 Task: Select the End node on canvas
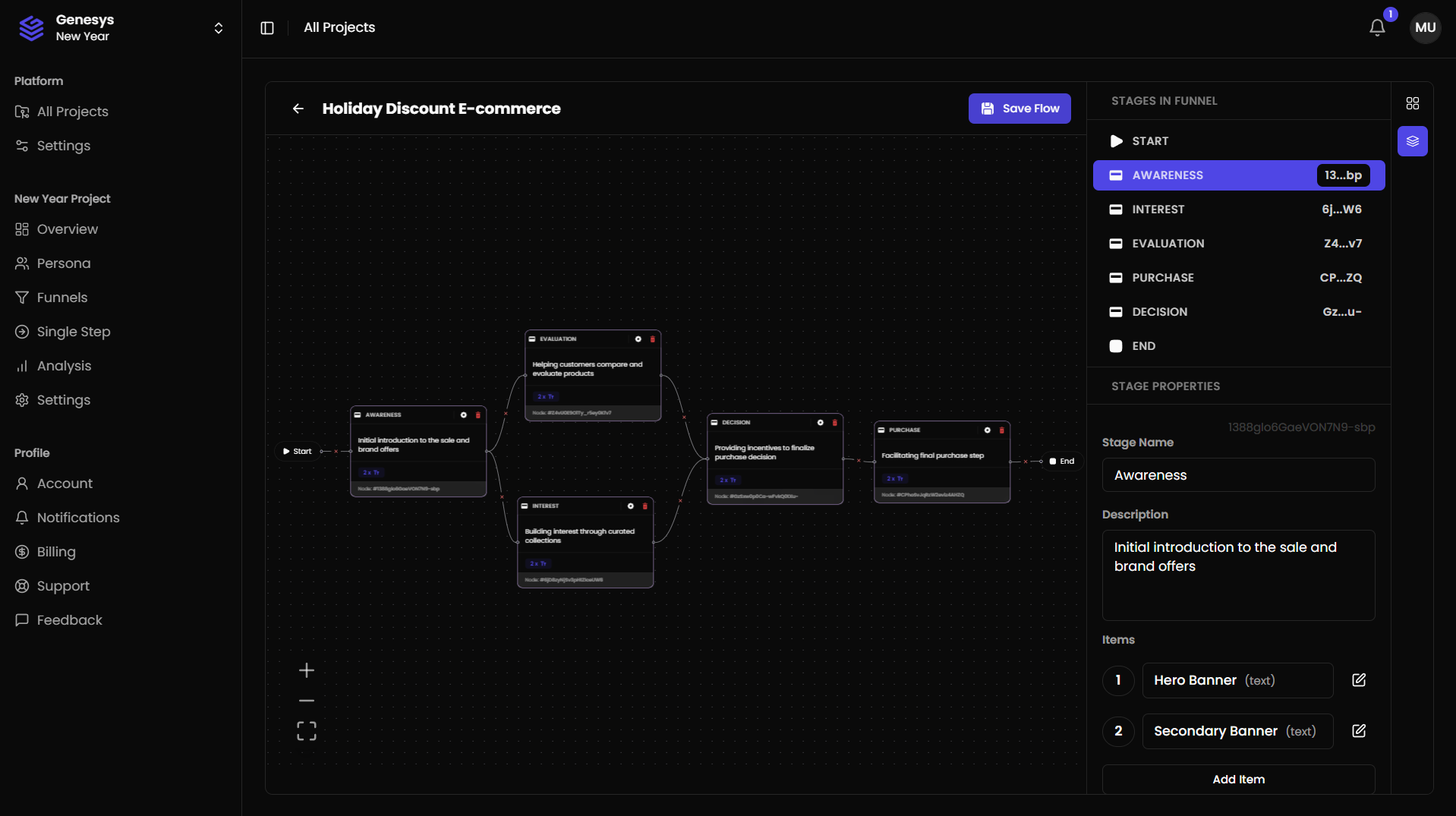(1062, 462)
